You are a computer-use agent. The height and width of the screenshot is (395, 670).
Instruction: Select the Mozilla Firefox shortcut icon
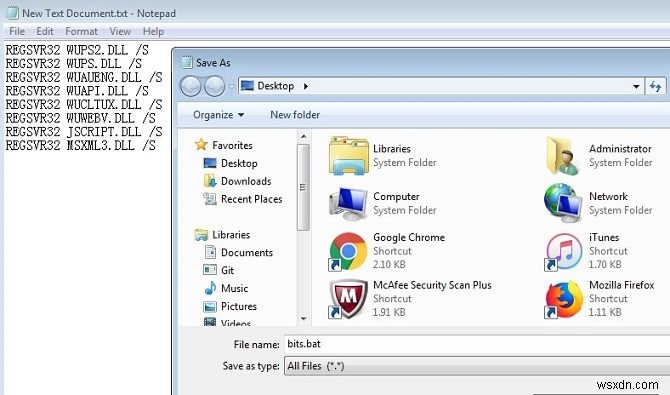tap(563, 299)
